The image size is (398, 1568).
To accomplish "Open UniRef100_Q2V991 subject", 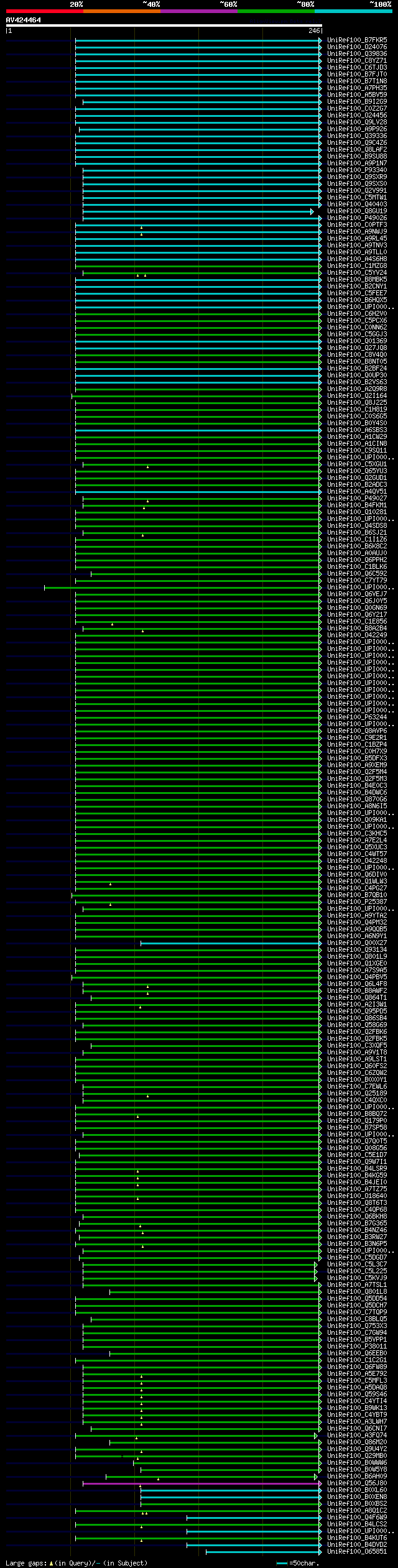I will [x=357, y=191].
